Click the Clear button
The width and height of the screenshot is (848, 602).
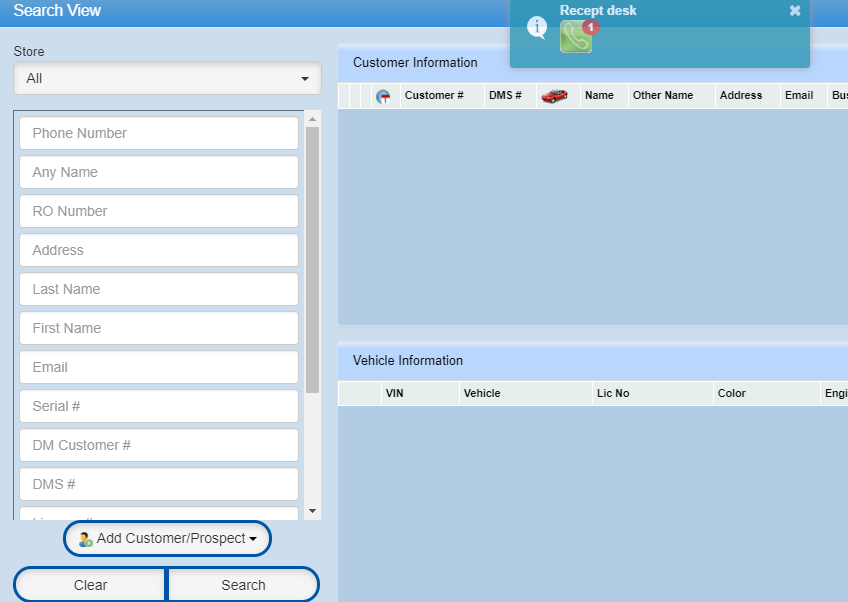click(90, 585)
